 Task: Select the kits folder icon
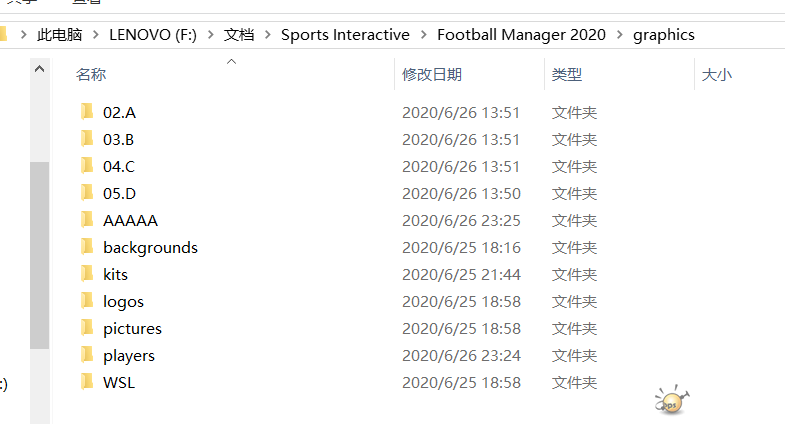87,273
